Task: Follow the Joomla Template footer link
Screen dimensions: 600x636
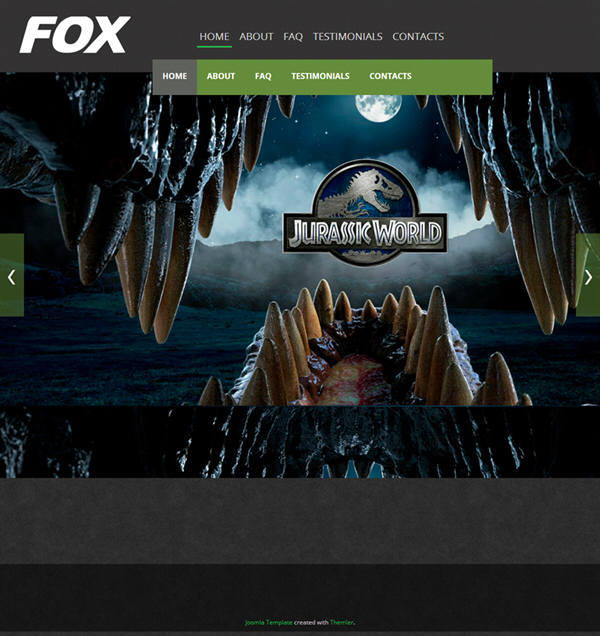Action: (268, 622)
